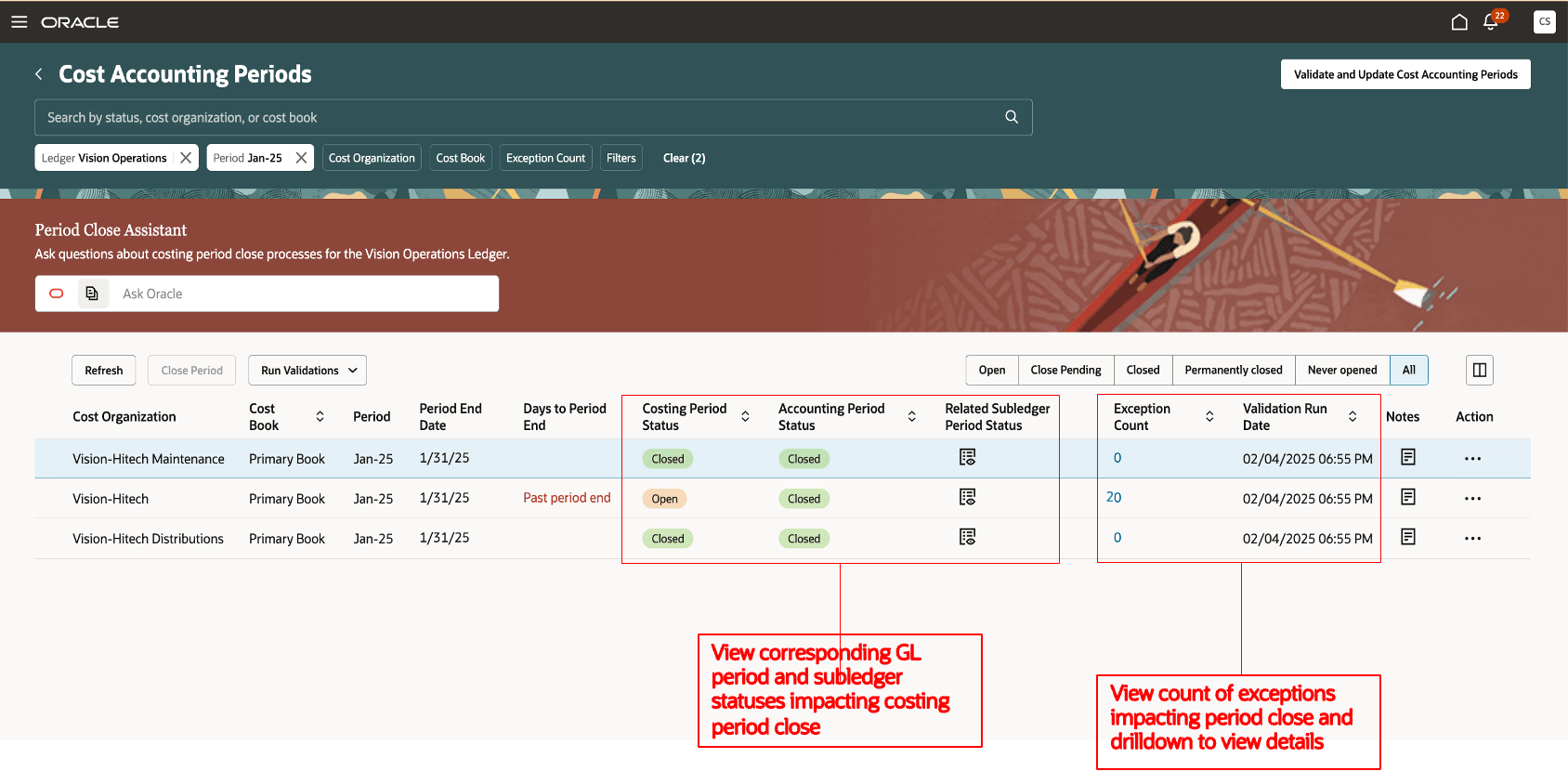1568x771 pixels.
Task: Click the Past period end warning text
Action: (567, 498)
